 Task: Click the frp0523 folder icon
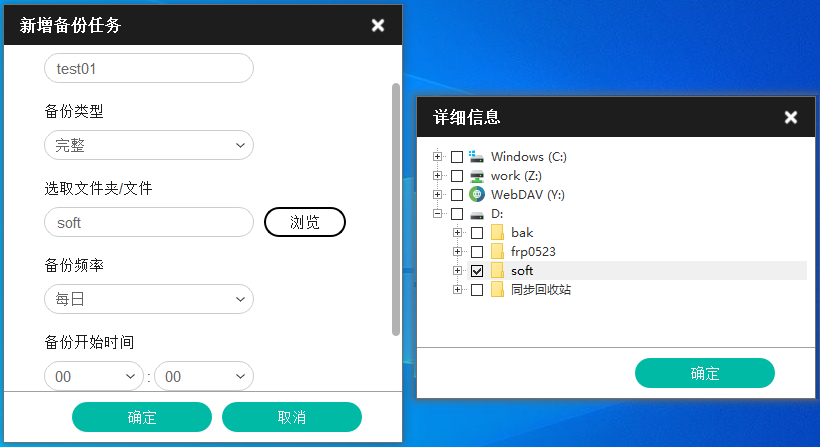(x=497, y=251)
